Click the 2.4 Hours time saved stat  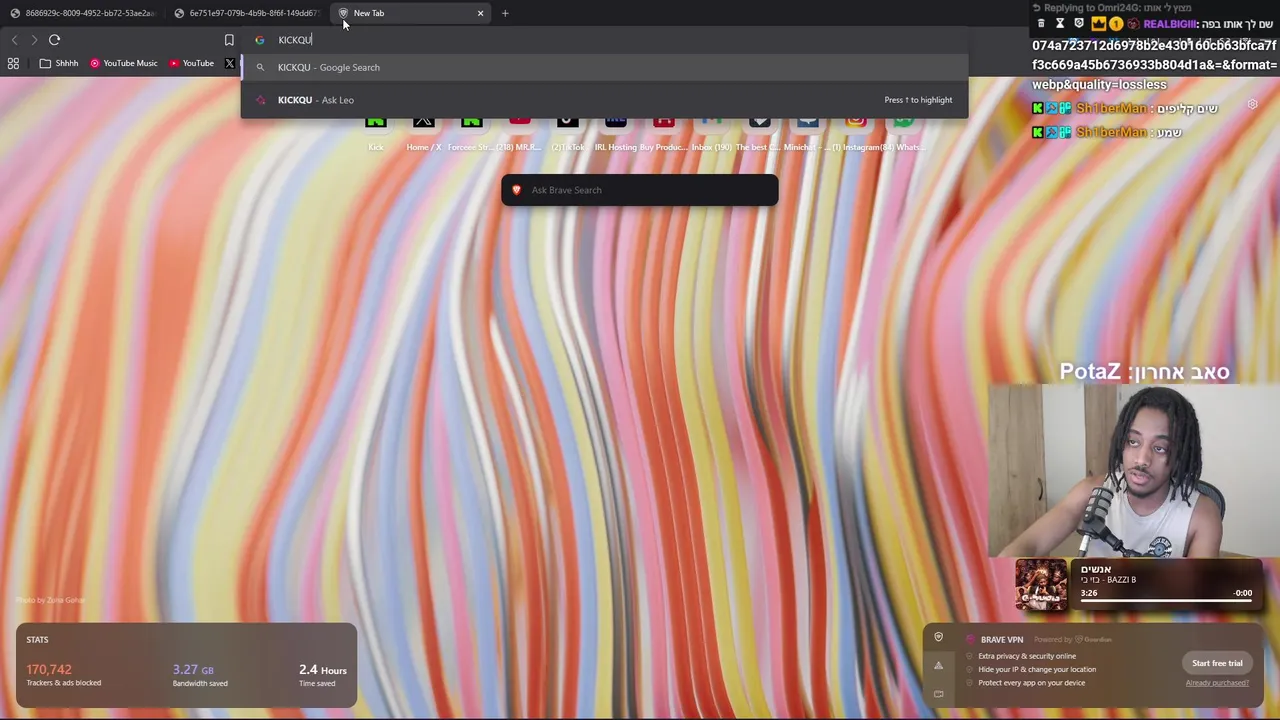coord(322,675)
